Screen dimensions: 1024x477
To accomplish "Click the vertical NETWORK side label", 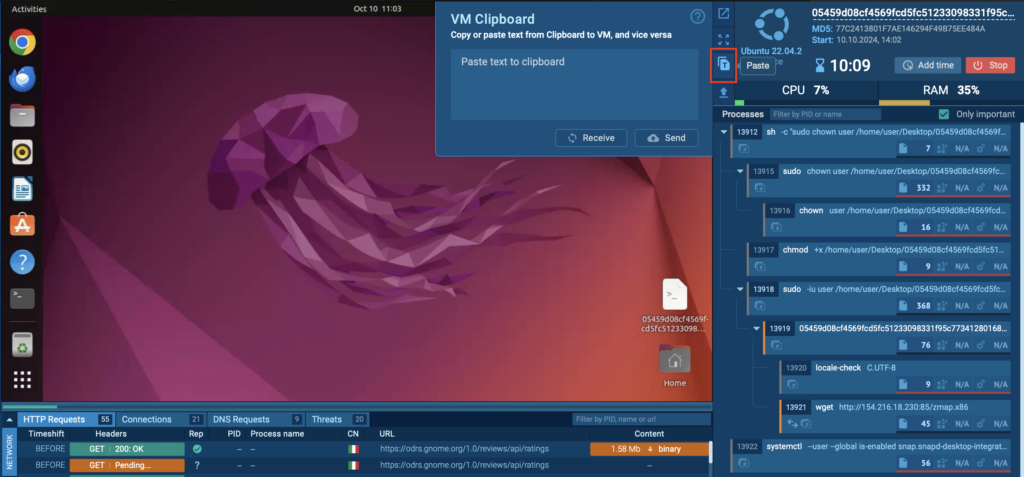I will click(x=9, y=452).
